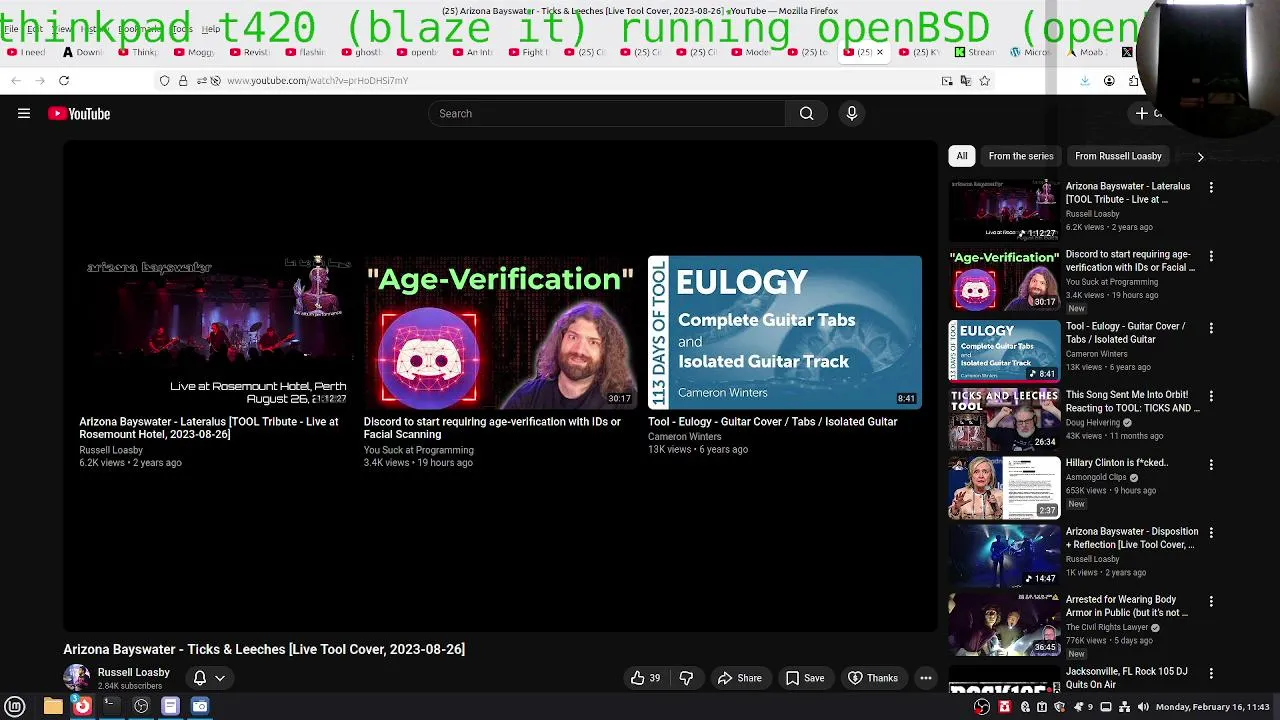Open Russell Loasby channel name link
Image resolution: width=1280 pixels, height=720 pixels.
click(x=134, y=672)
